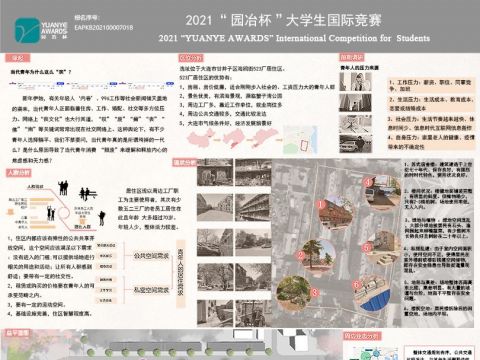Click the 人群现状 label in crowd diagram
The width and height of the screenshot is (480, 360).
tap(35, 187)
